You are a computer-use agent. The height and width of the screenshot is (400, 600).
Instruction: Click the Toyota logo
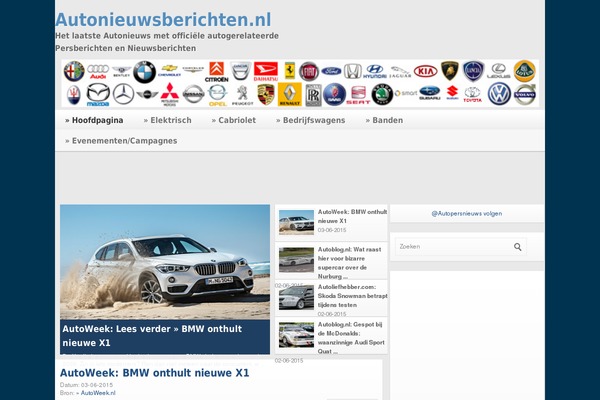click(x=473, y=94)
